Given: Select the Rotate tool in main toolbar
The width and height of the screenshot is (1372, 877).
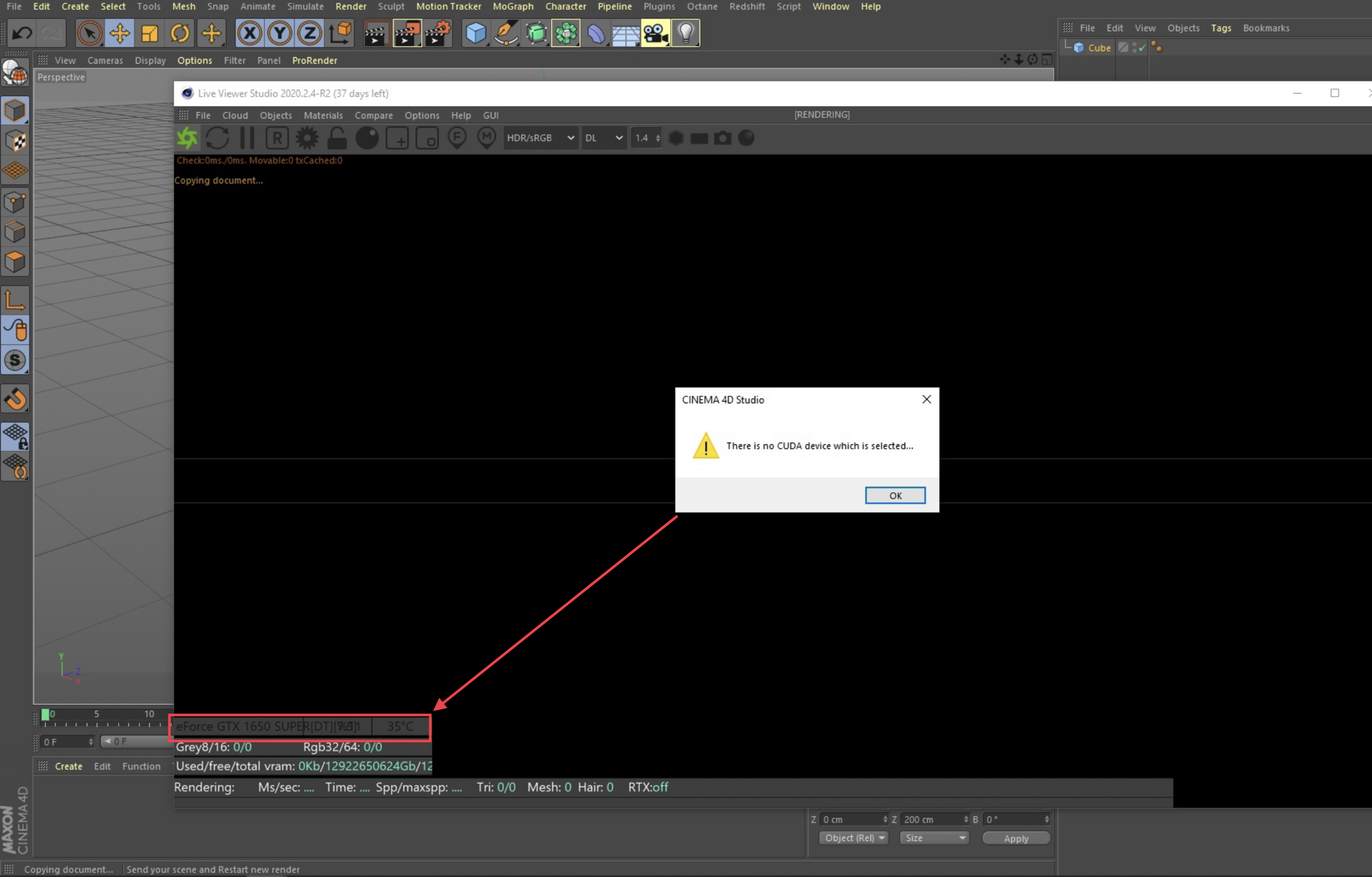Looking at the screenshot, I should tap(180, 33).
